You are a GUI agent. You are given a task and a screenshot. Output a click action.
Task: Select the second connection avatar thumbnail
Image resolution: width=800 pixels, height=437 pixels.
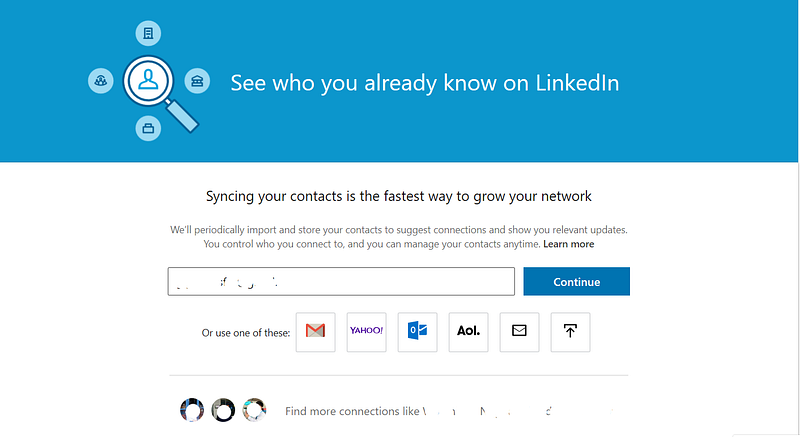point(223,410)
